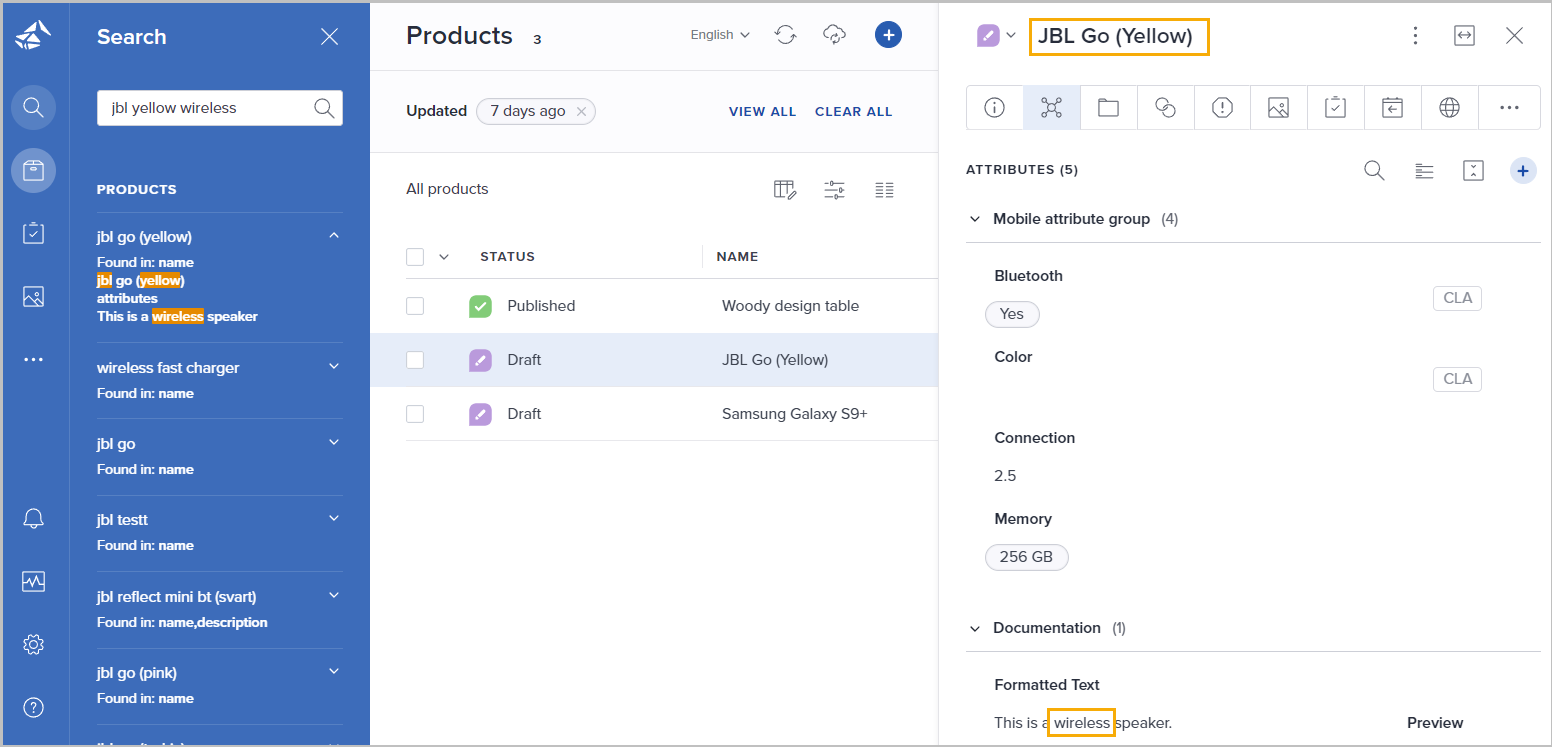
Task: Expand the jbl reflect mini bt (svart) result
Action: [x=334, y=595]
